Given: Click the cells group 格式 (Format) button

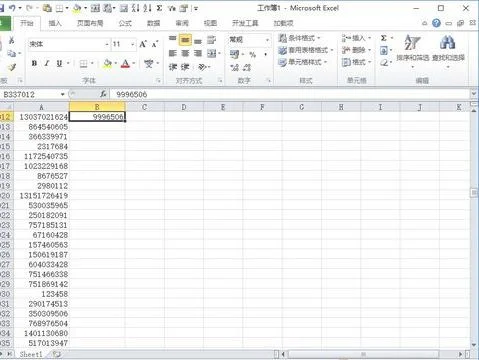Looking at the screenshot, I should pyautogui.click(x=356, y=62).
